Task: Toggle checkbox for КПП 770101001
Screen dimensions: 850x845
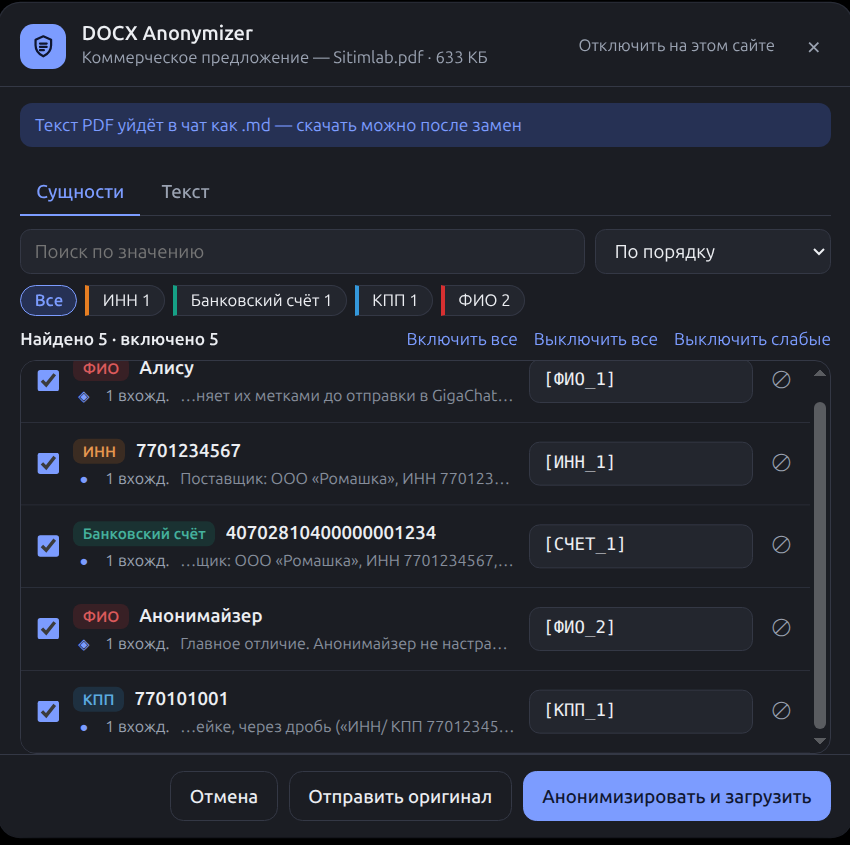Action: (48, 711)
